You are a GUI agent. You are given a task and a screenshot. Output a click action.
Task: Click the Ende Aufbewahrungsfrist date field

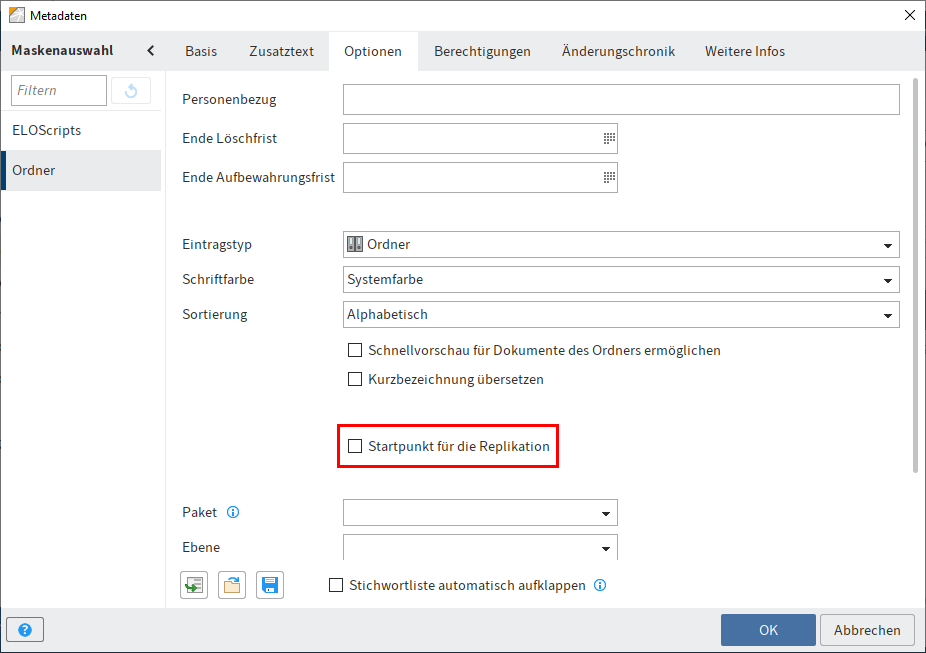click(480, 177)
